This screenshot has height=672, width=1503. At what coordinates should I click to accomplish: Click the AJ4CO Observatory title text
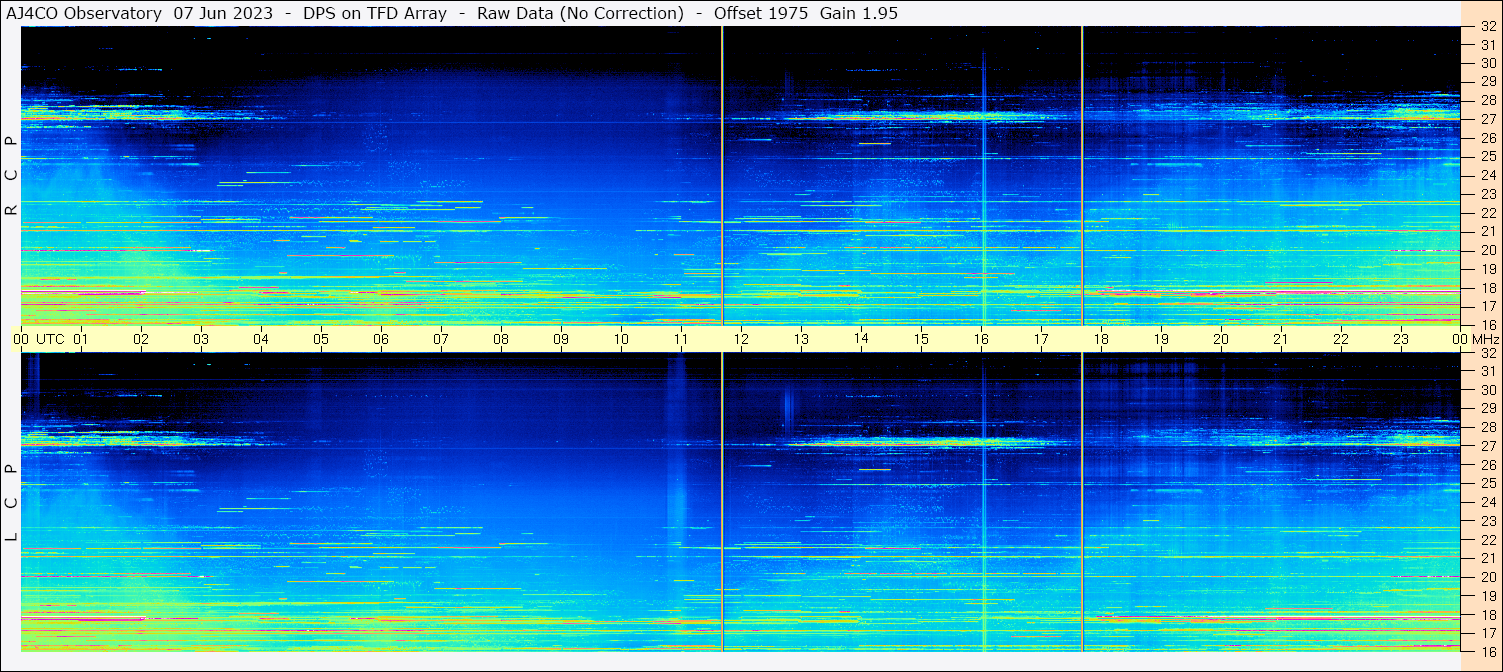click(84, 13)
